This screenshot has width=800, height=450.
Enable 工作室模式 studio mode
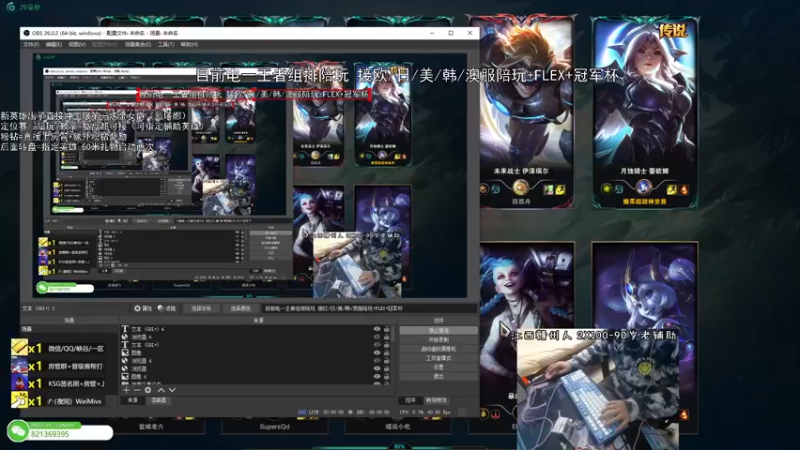click(x=439, y=358)
